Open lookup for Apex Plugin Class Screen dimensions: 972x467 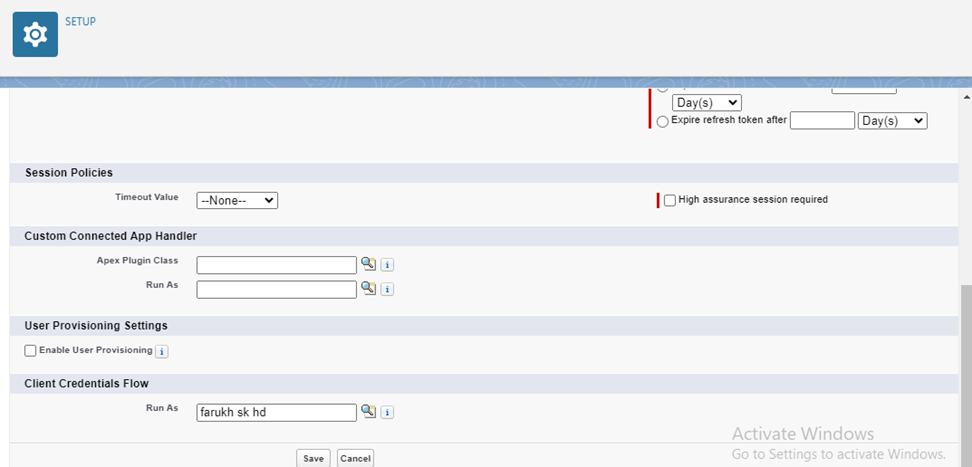[368, 264]
